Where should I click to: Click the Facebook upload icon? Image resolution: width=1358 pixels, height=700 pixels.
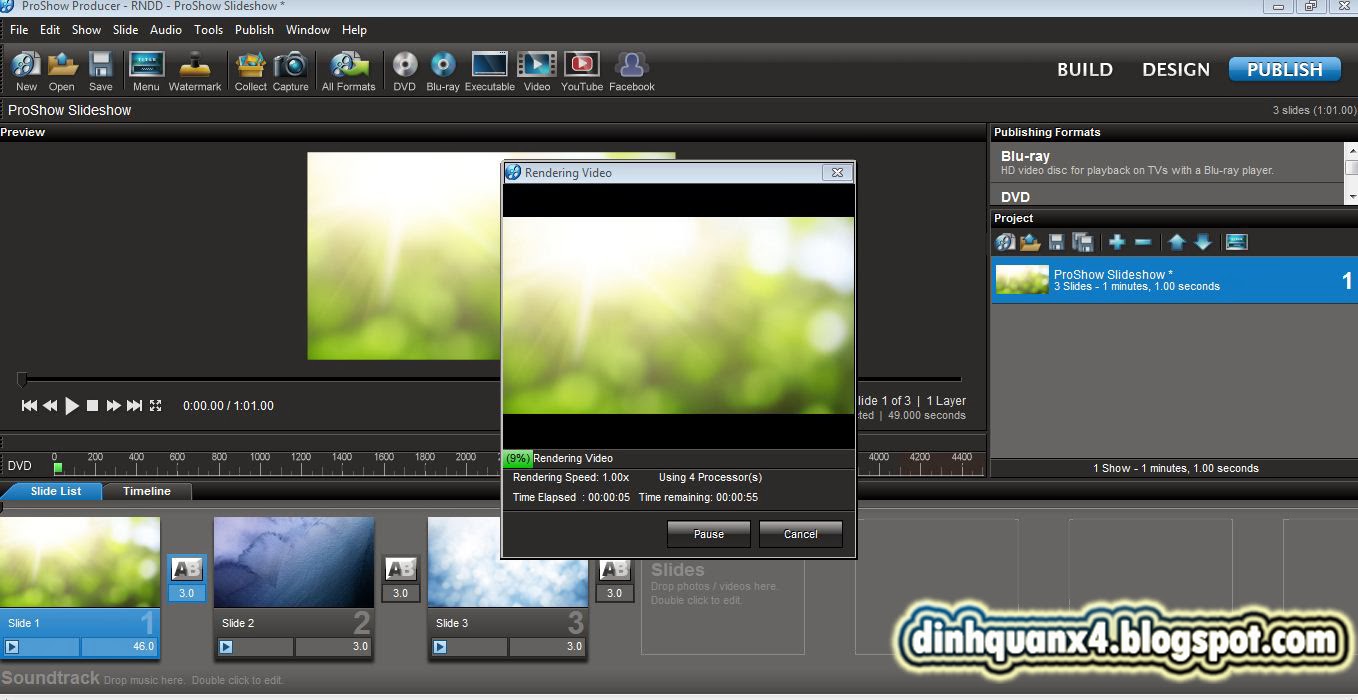point(631,70)
